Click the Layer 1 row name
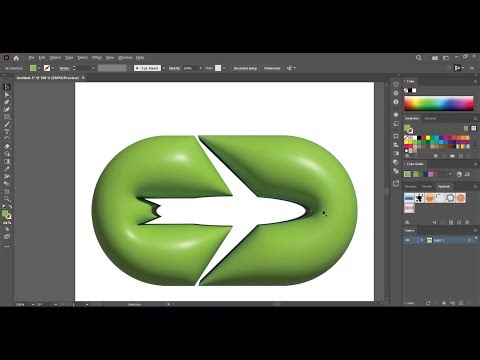Viewport: 480px width, 360px height. (x=439, y=240)
